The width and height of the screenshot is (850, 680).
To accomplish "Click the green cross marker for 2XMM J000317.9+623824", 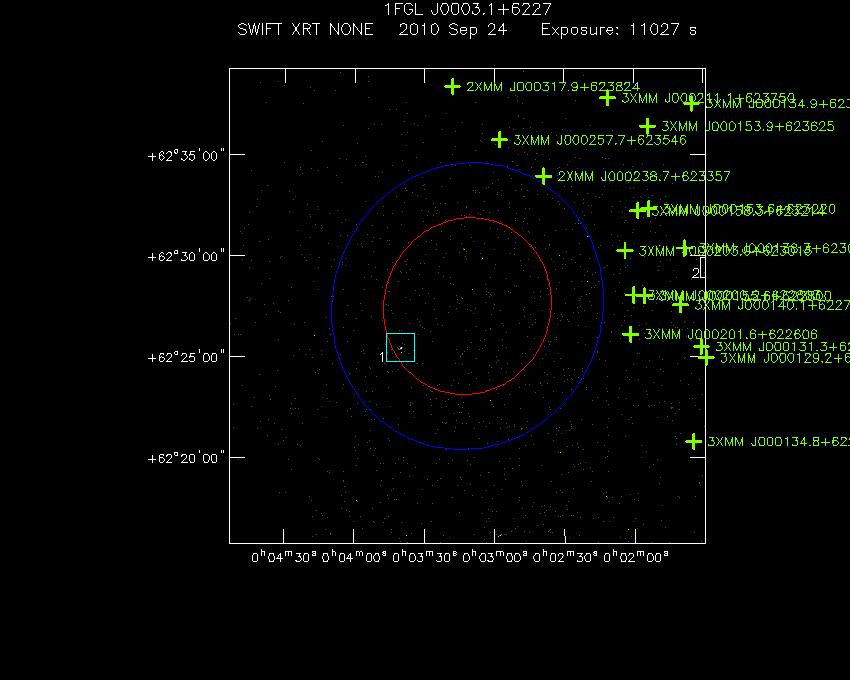I will pos(452,87).
